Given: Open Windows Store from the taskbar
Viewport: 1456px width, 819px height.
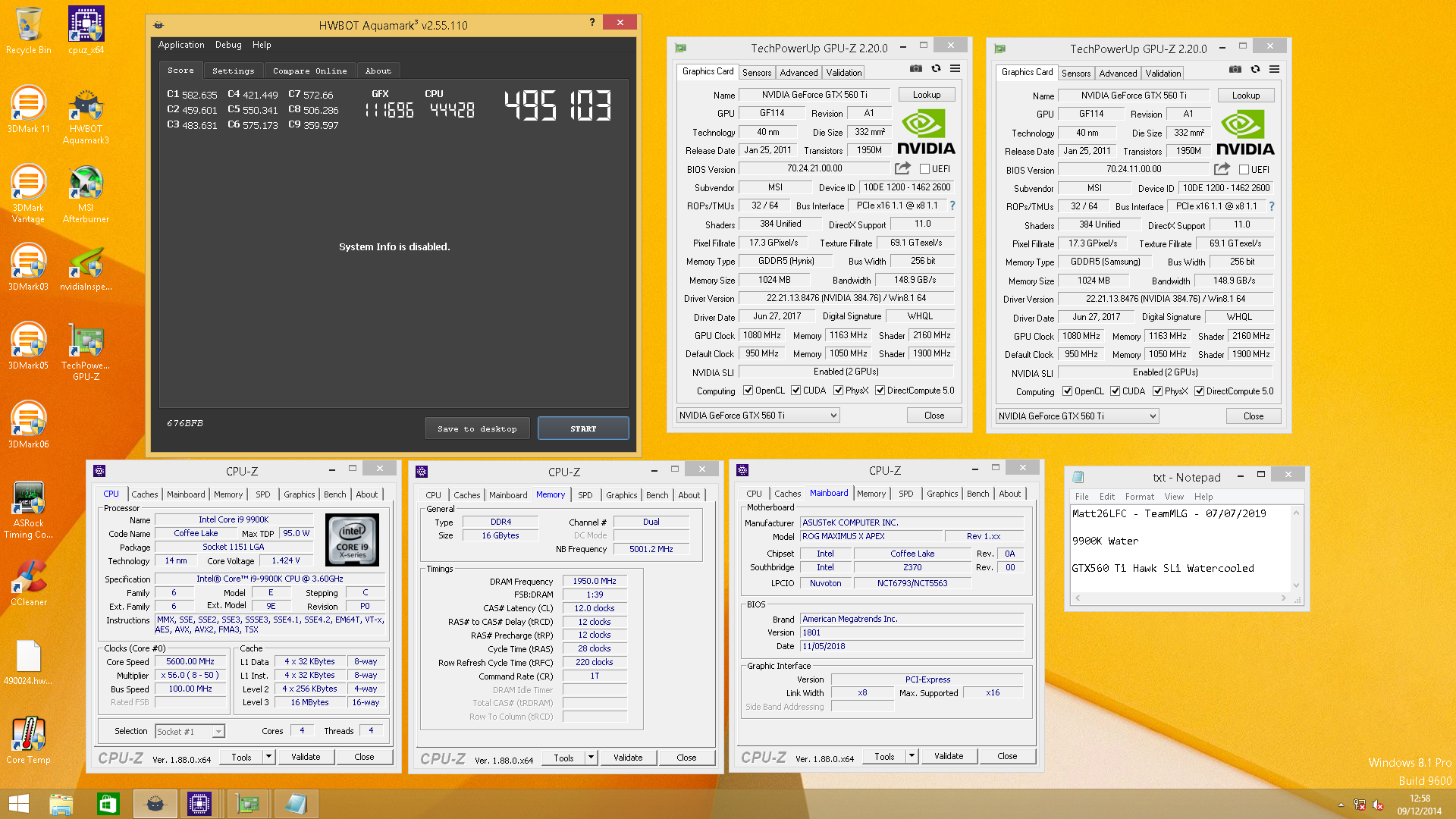Looking at the screenshot, I should coord(108,804).
